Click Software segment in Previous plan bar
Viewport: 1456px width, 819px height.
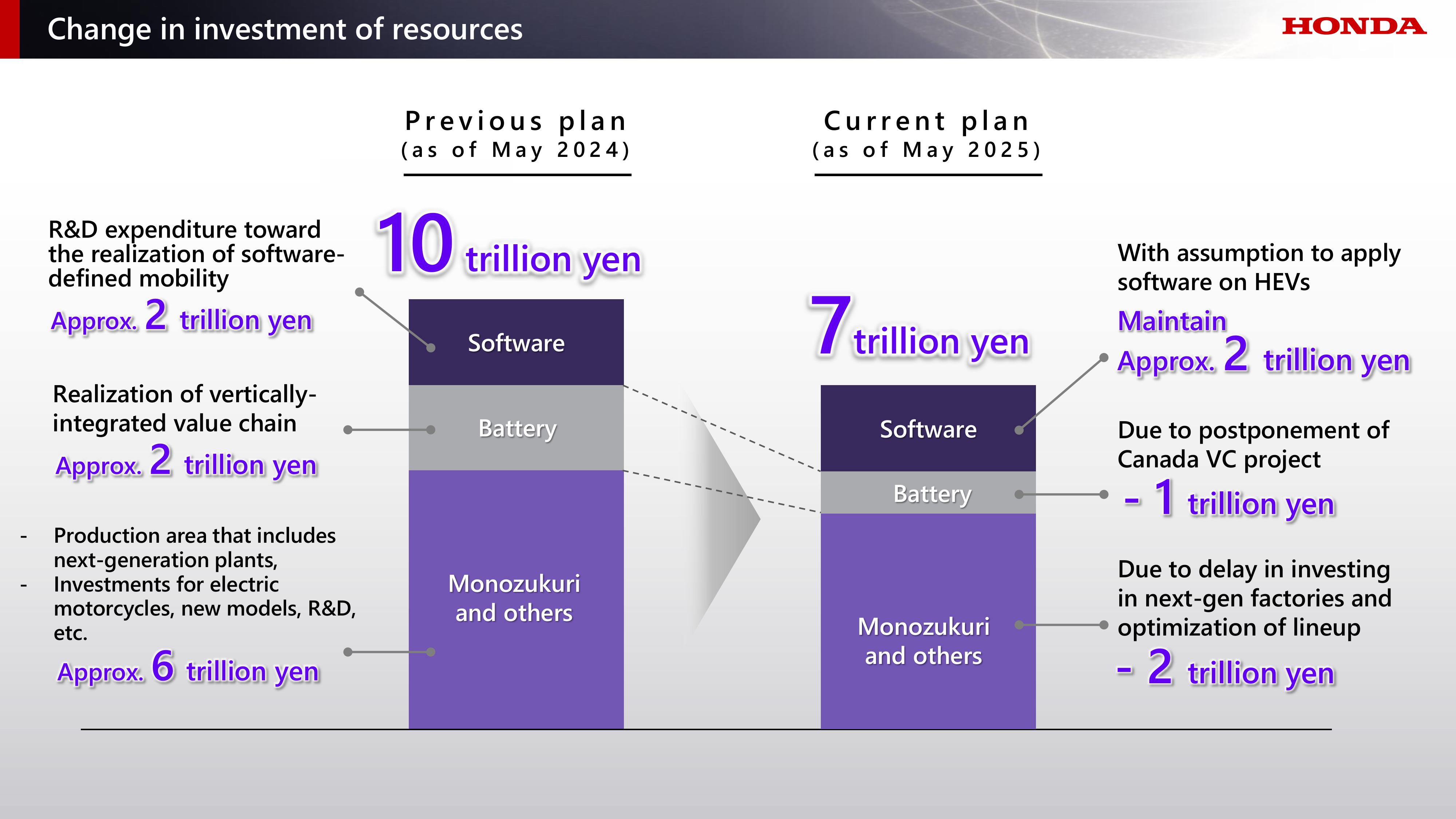[x=516, y=343]
